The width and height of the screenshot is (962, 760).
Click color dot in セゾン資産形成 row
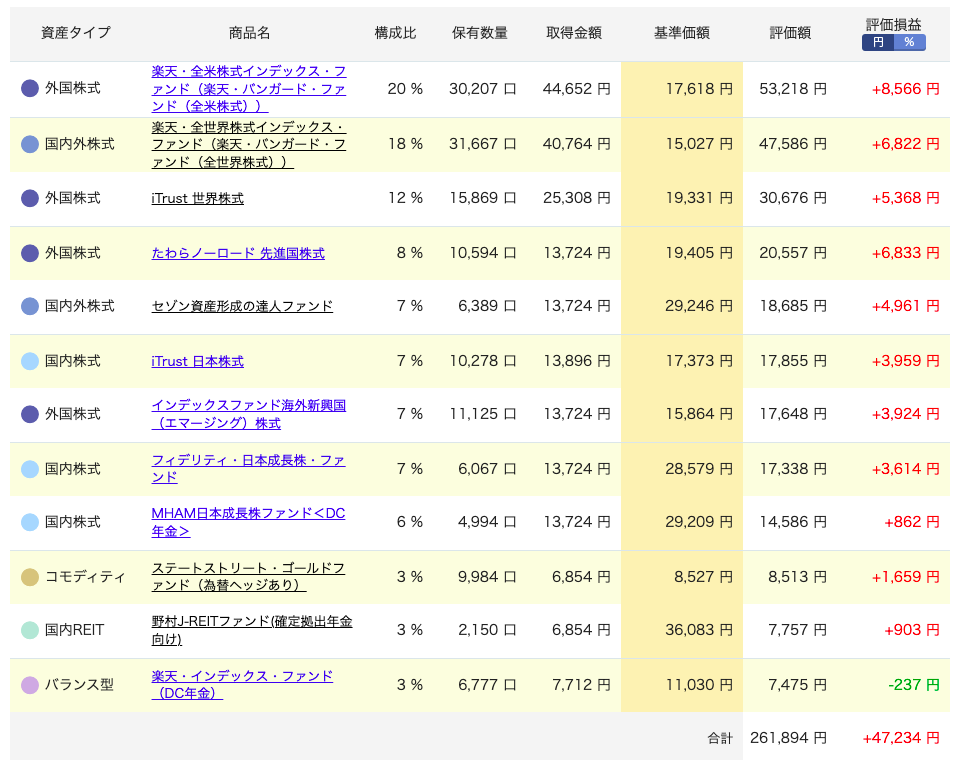pos(30,306)
